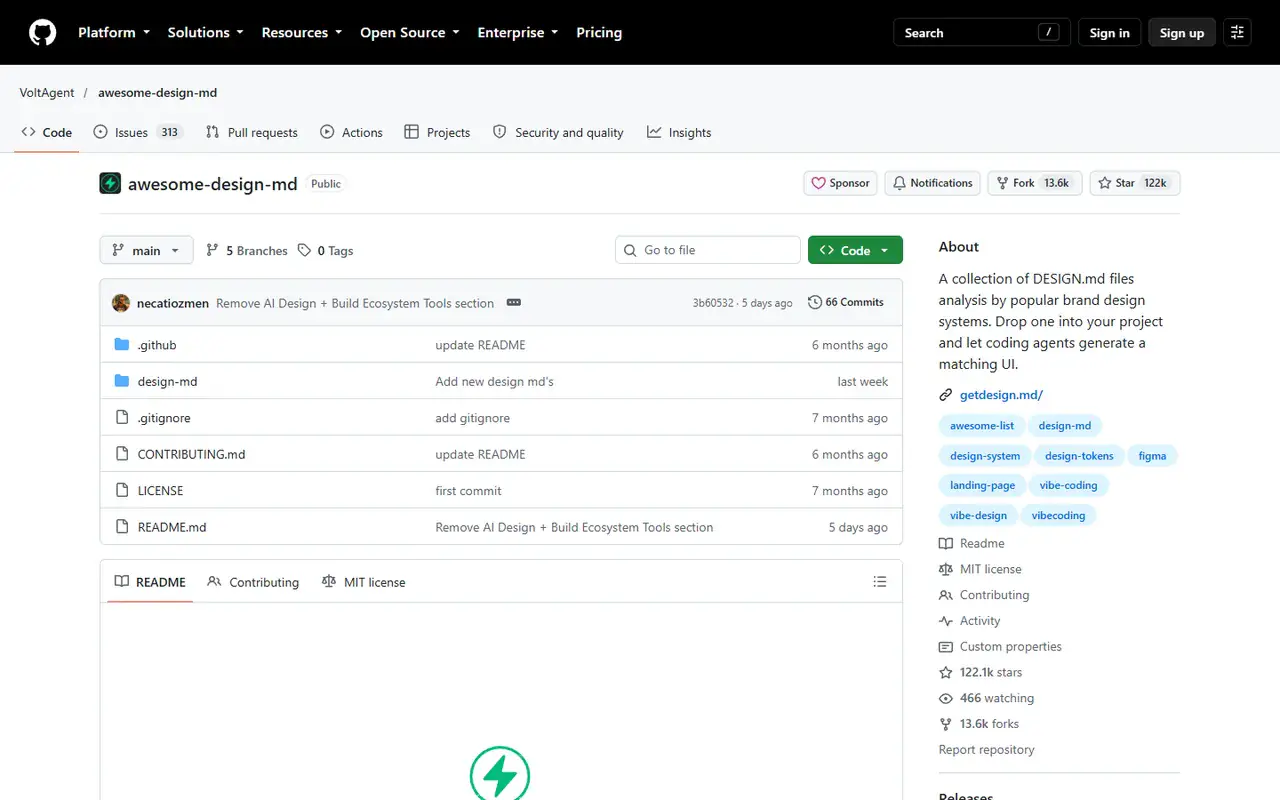Open the LICENSE file
The image size is (1280, 800).
click(x=160, y=491)
